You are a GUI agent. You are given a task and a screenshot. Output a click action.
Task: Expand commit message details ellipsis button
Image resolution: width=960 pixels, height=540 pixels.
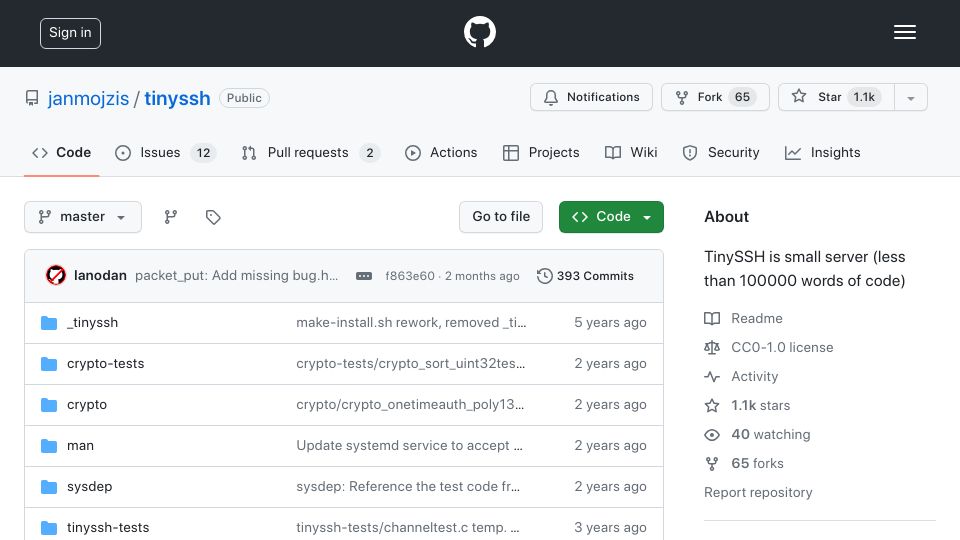(364, 276)
